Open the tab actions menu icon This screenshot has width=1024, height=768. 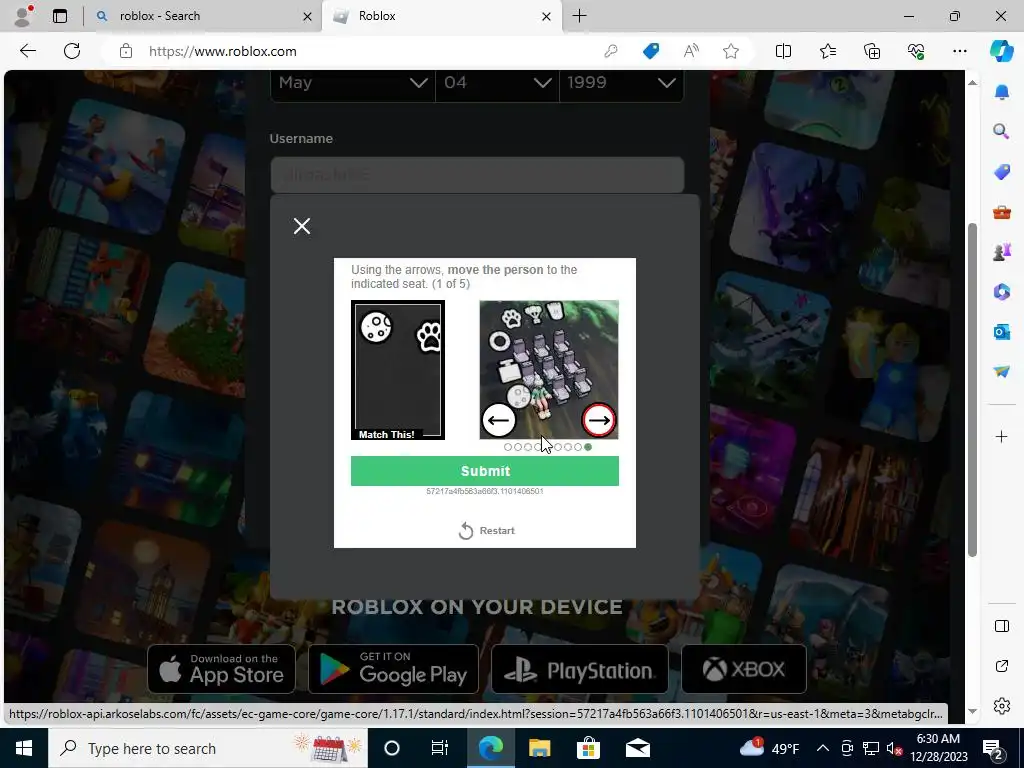point(60,16)
